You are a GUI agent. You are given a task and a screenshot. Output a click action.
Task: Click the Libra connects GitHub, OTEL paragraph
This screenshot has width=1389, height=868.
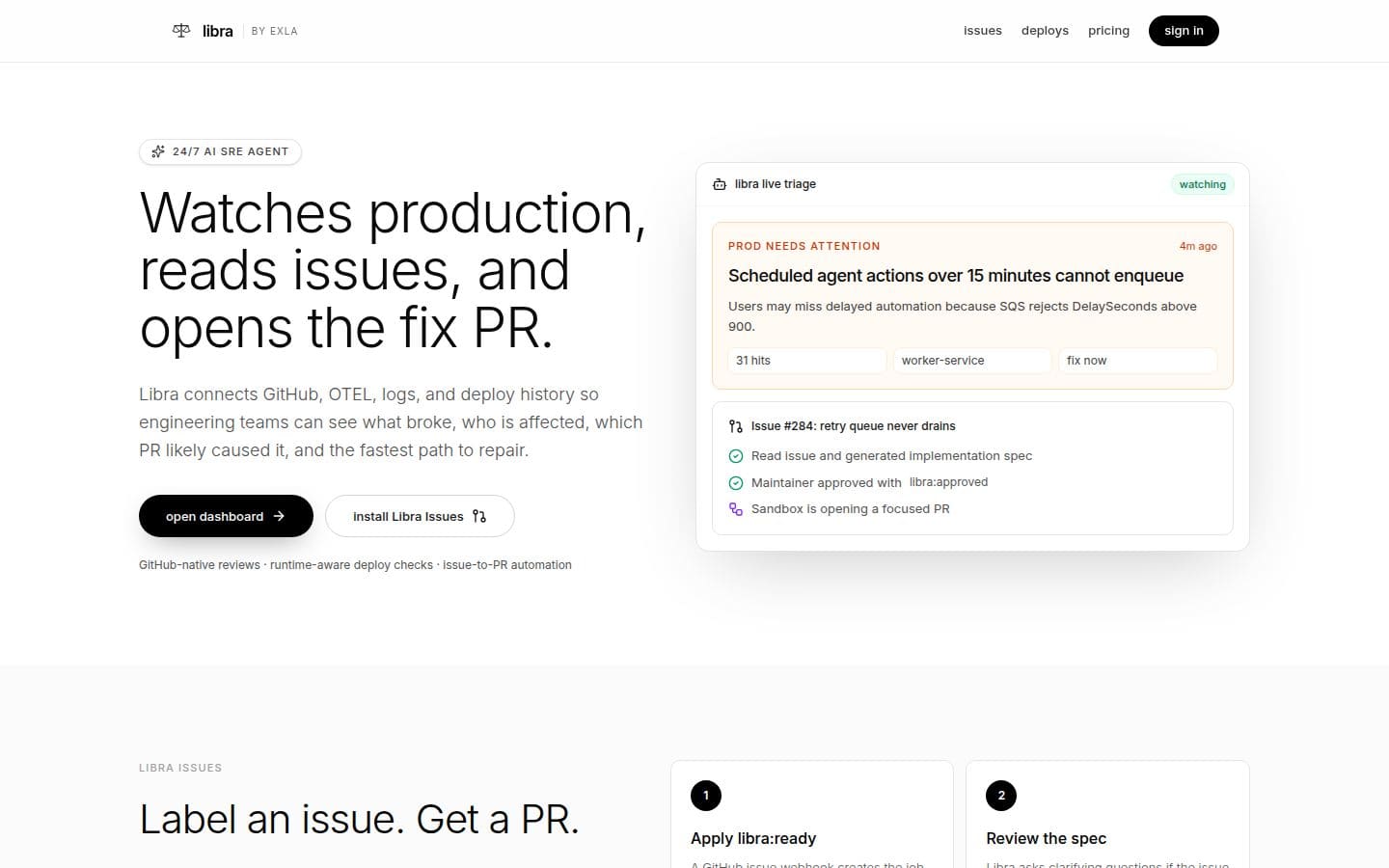(x=391, y=422)
